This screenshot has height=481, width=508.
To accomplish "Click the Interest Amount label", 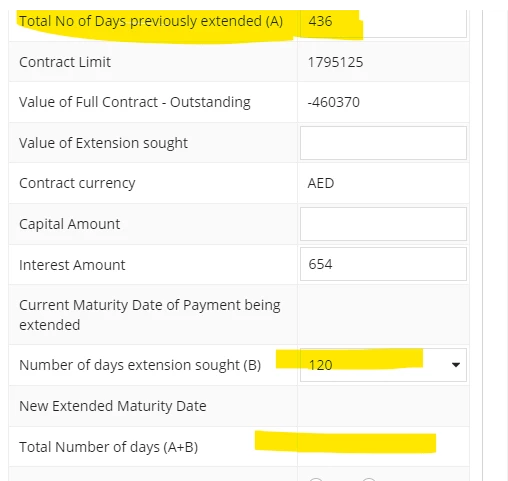I will coord(72,265).
